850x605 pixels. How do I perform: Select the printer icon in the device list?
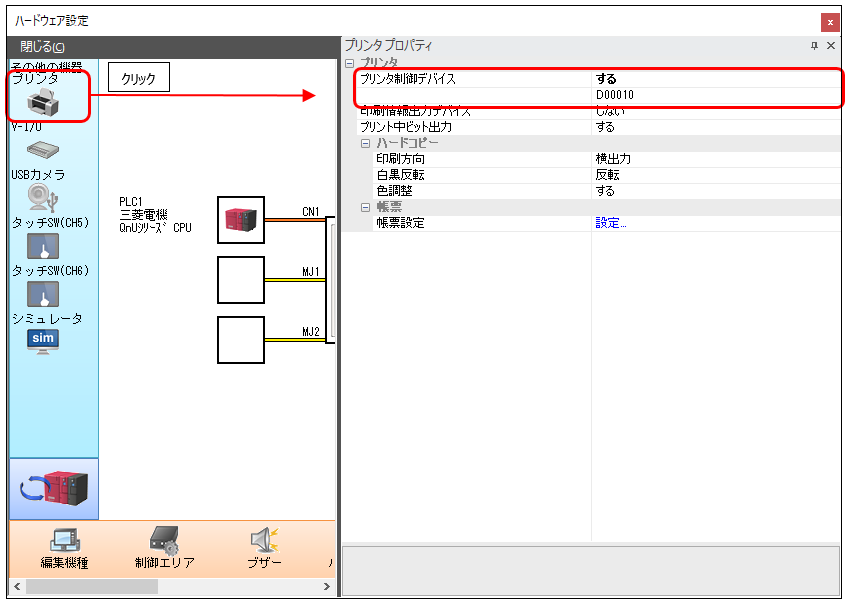pos(41,100)
